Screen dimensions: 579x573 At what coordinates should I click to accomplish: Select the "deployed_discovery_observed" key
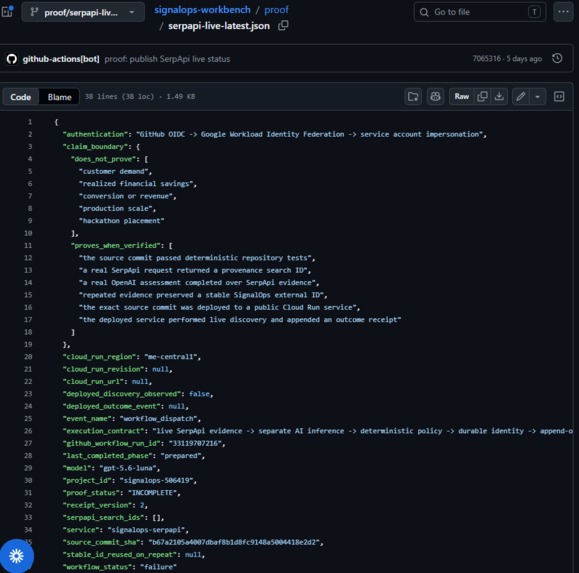[121, 394]
